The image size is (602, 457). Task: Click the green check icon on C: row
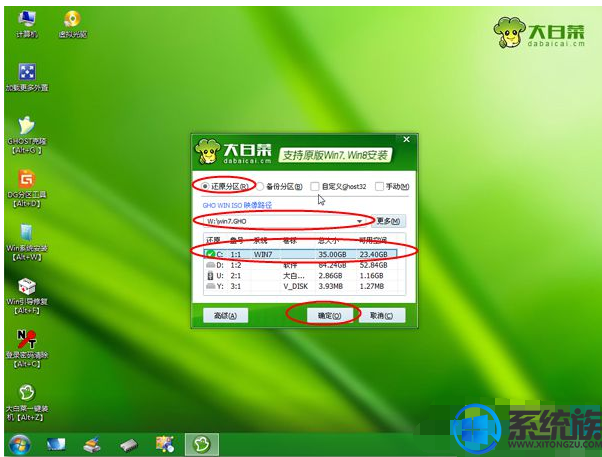[210, 254]
